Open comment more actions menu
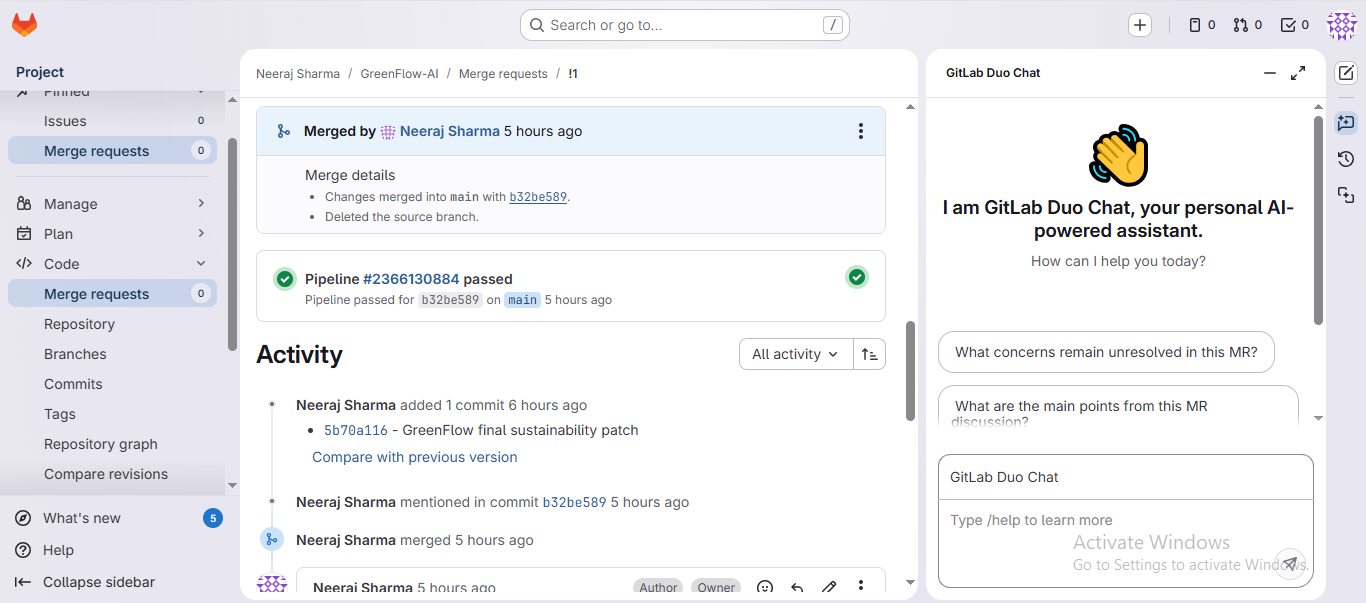 [x=861, y=588]
